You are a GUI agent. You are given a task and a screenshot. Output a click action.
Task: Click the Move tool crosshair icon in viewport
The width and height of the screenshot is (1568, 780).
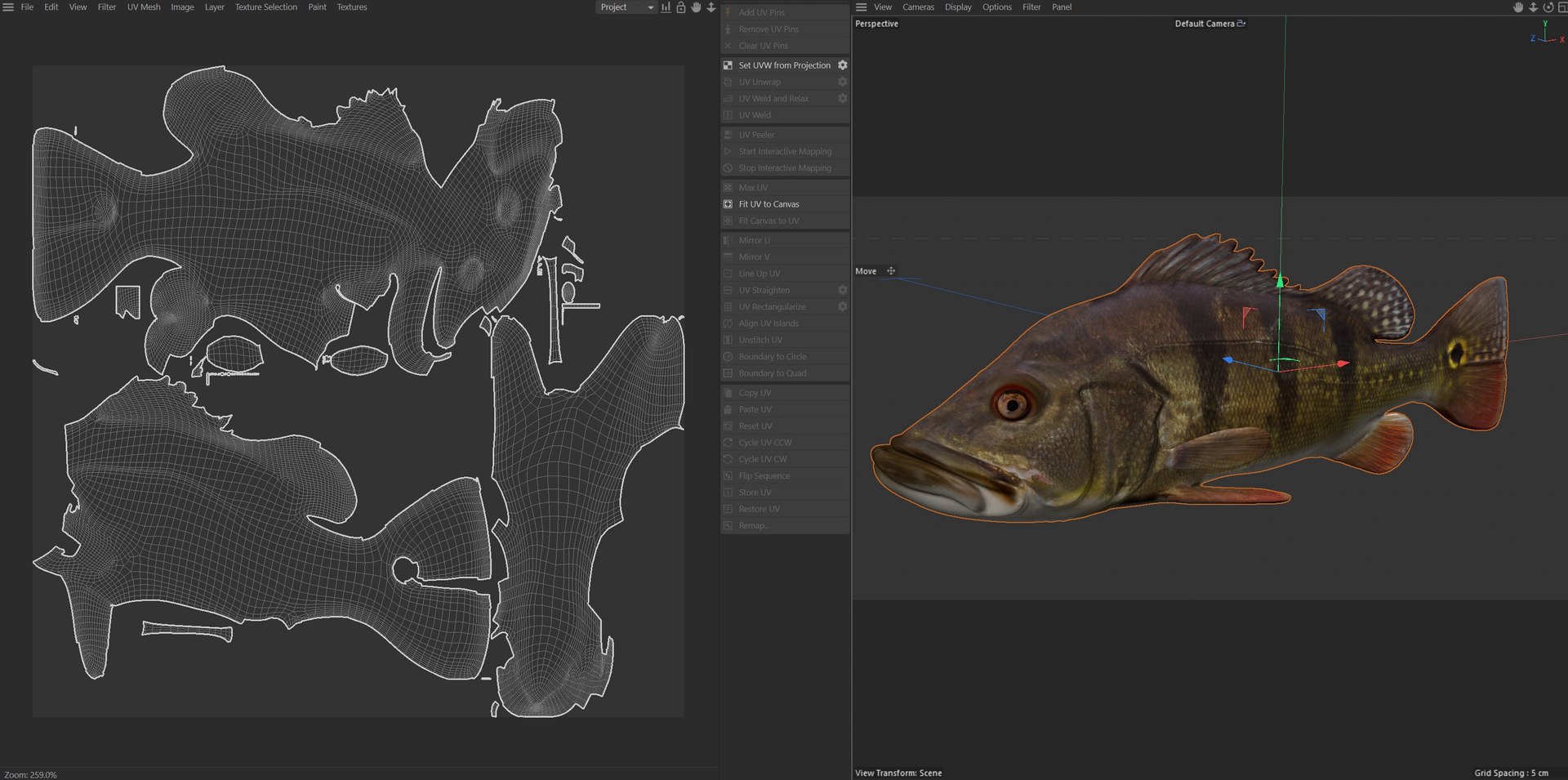click(891, 271)
